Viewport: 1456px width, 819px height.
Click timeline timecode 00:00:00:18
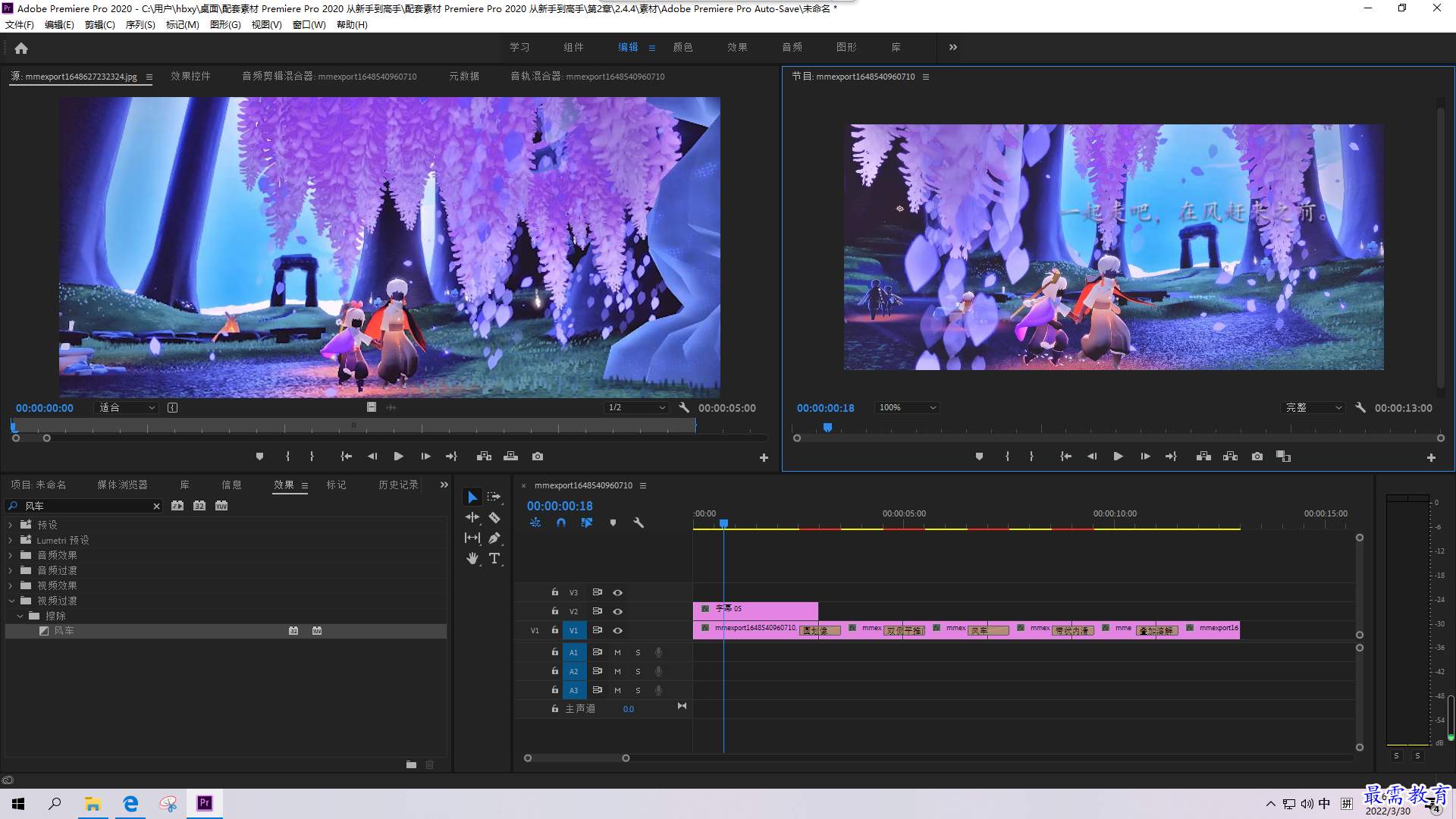point(560,506)
